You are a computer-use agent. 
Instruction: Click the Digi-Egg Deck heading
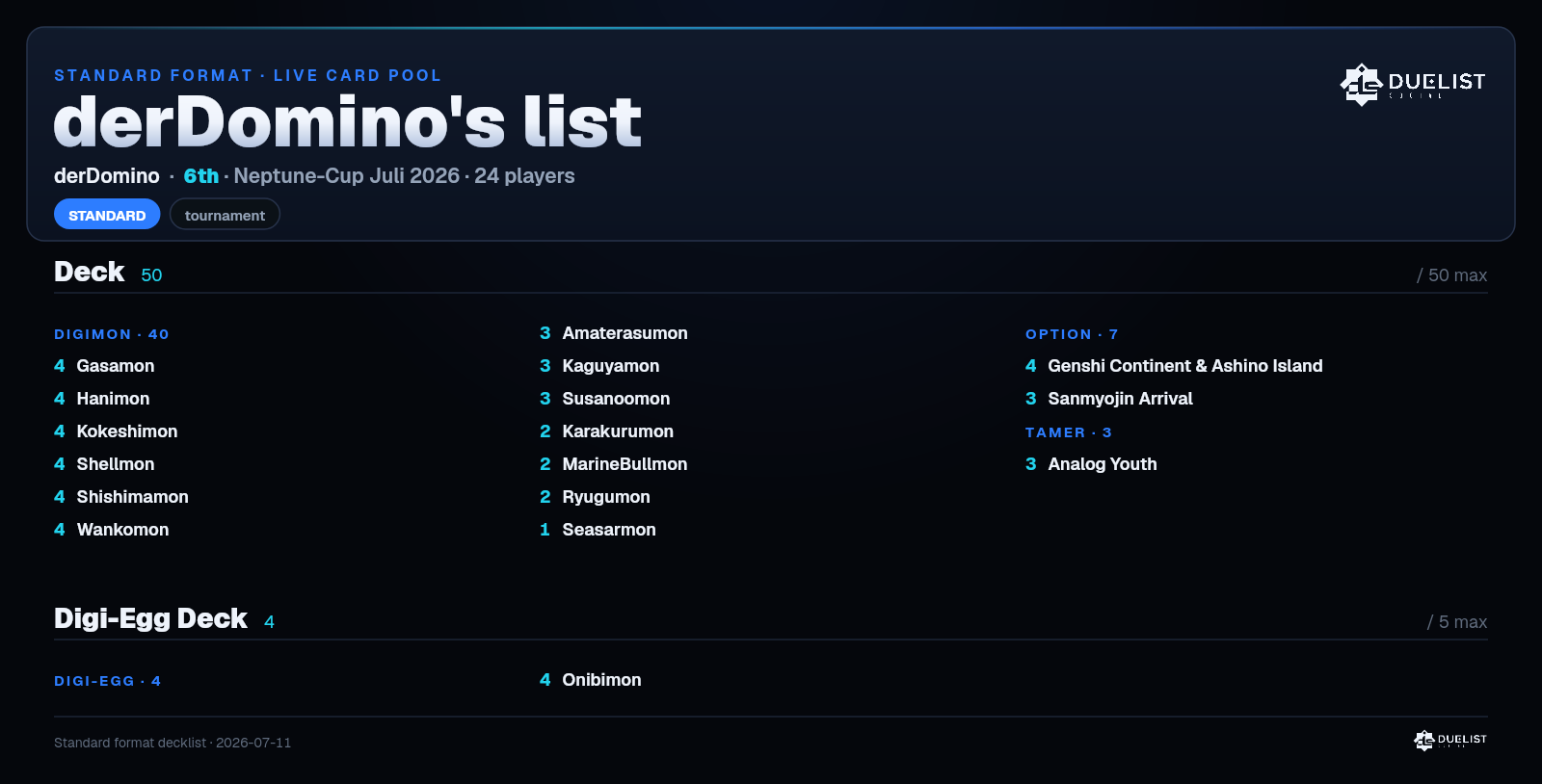(x=150, y=618)
